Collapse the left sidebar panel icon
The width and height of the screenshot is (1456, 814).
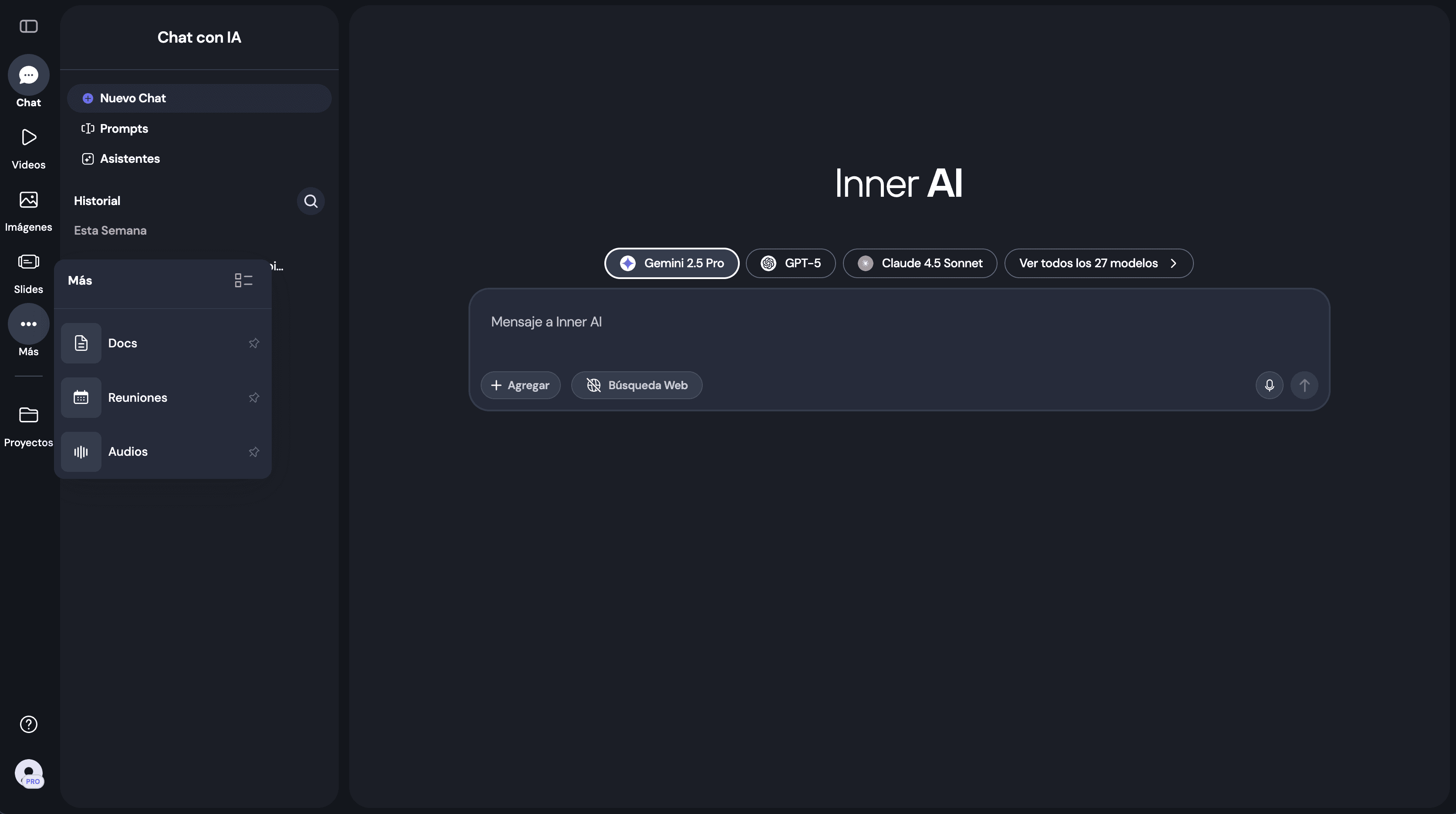coord(28,27)
